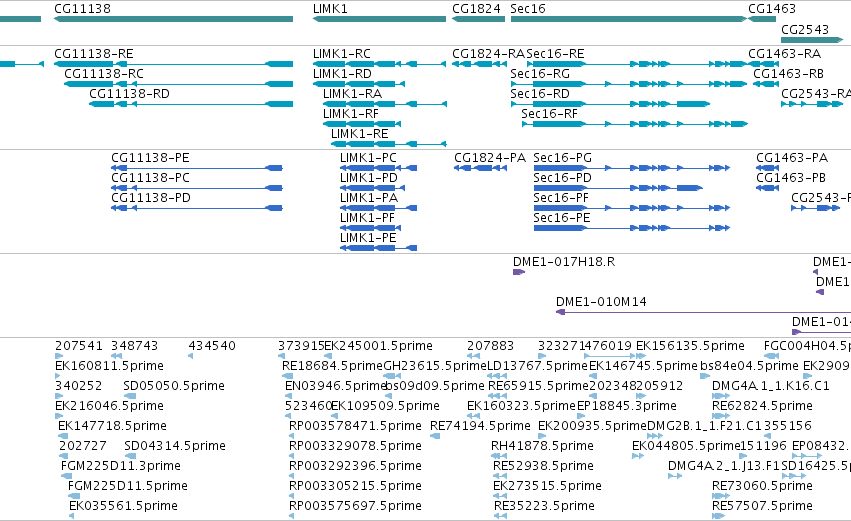Click EST RP003305215.5prime label
The width and height of the screenshot is (851, 521).
[x=355, y=486]
